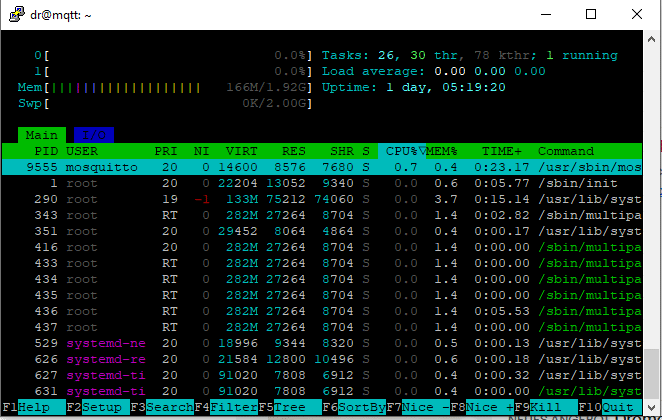The image size is (662, 420).
Task: Switch to the I/O tab
Action: [93, 135]
